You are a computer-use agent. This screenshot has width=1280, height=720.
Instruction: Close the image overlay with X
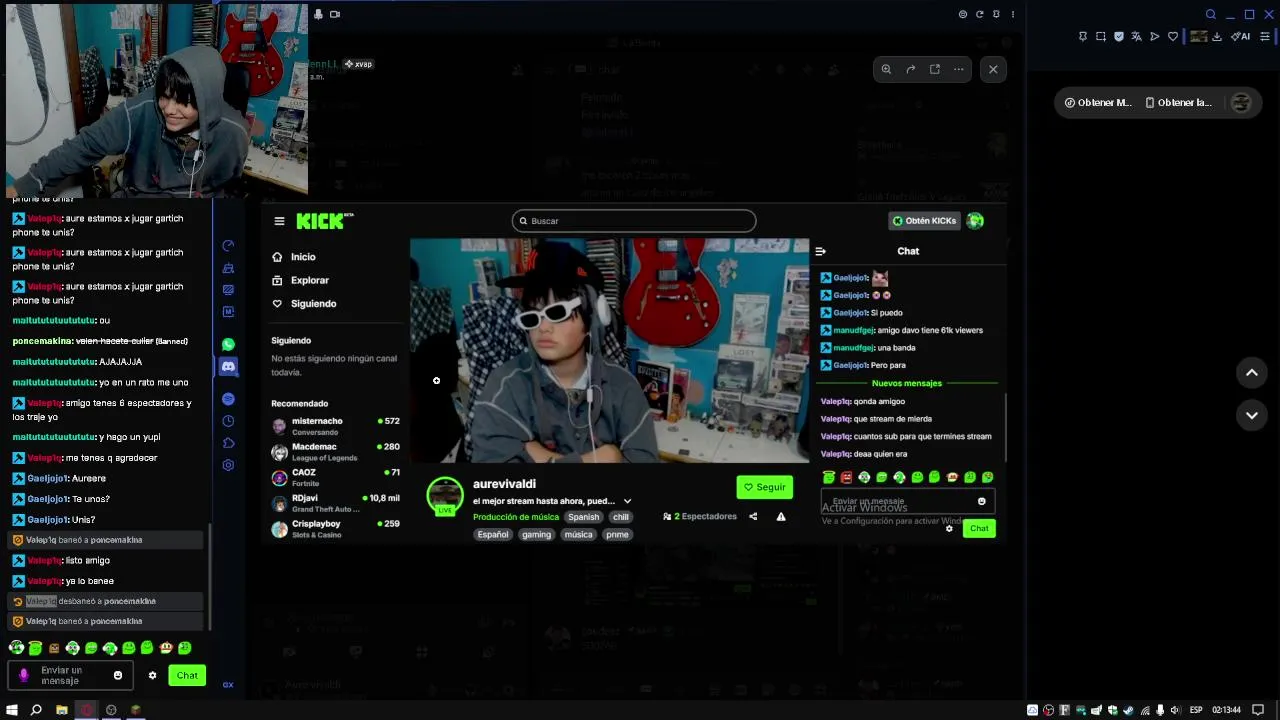tap(993, 69)
